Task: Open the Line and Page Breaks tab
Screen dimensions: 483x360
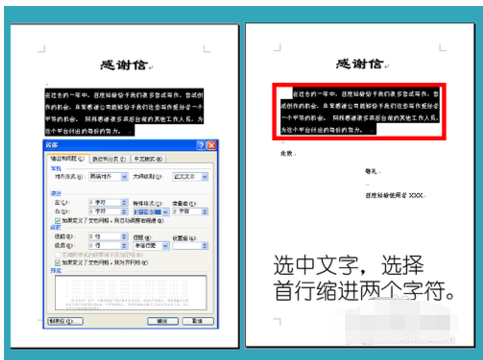Action: [x=109, y=159]
